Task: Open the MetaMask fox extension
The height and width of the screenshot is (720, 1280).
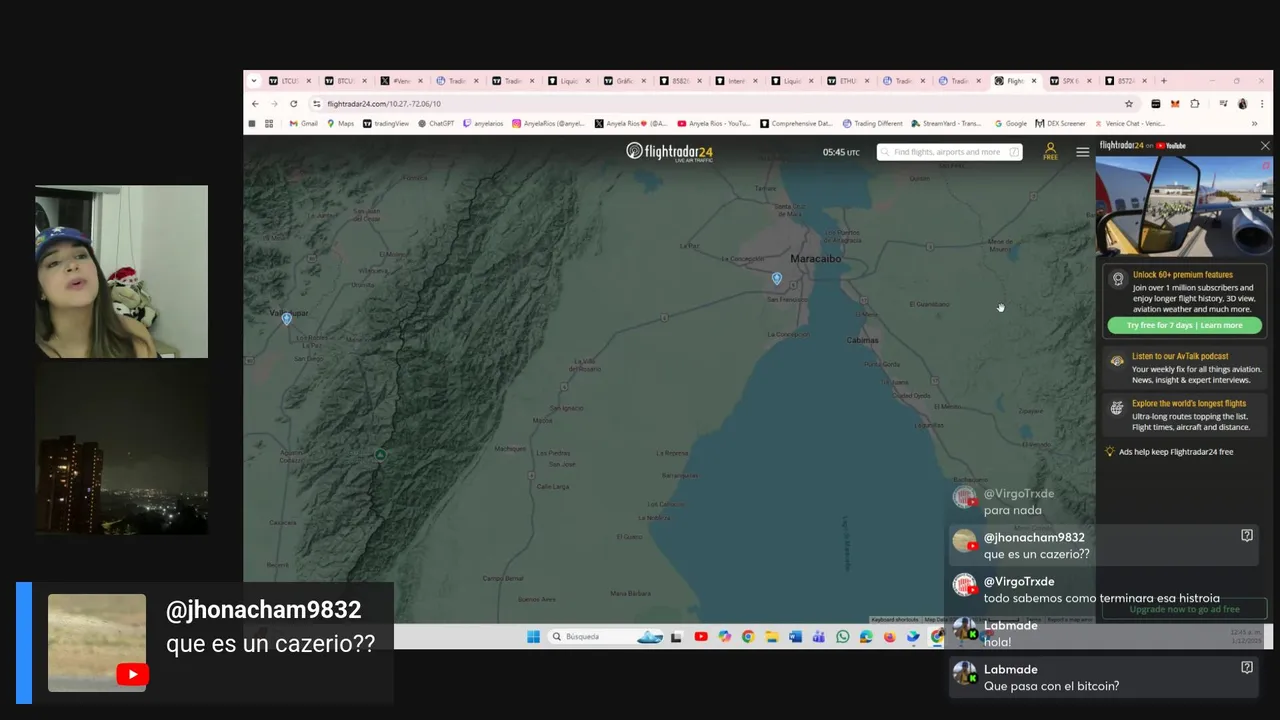Action: coord(1175,104)
